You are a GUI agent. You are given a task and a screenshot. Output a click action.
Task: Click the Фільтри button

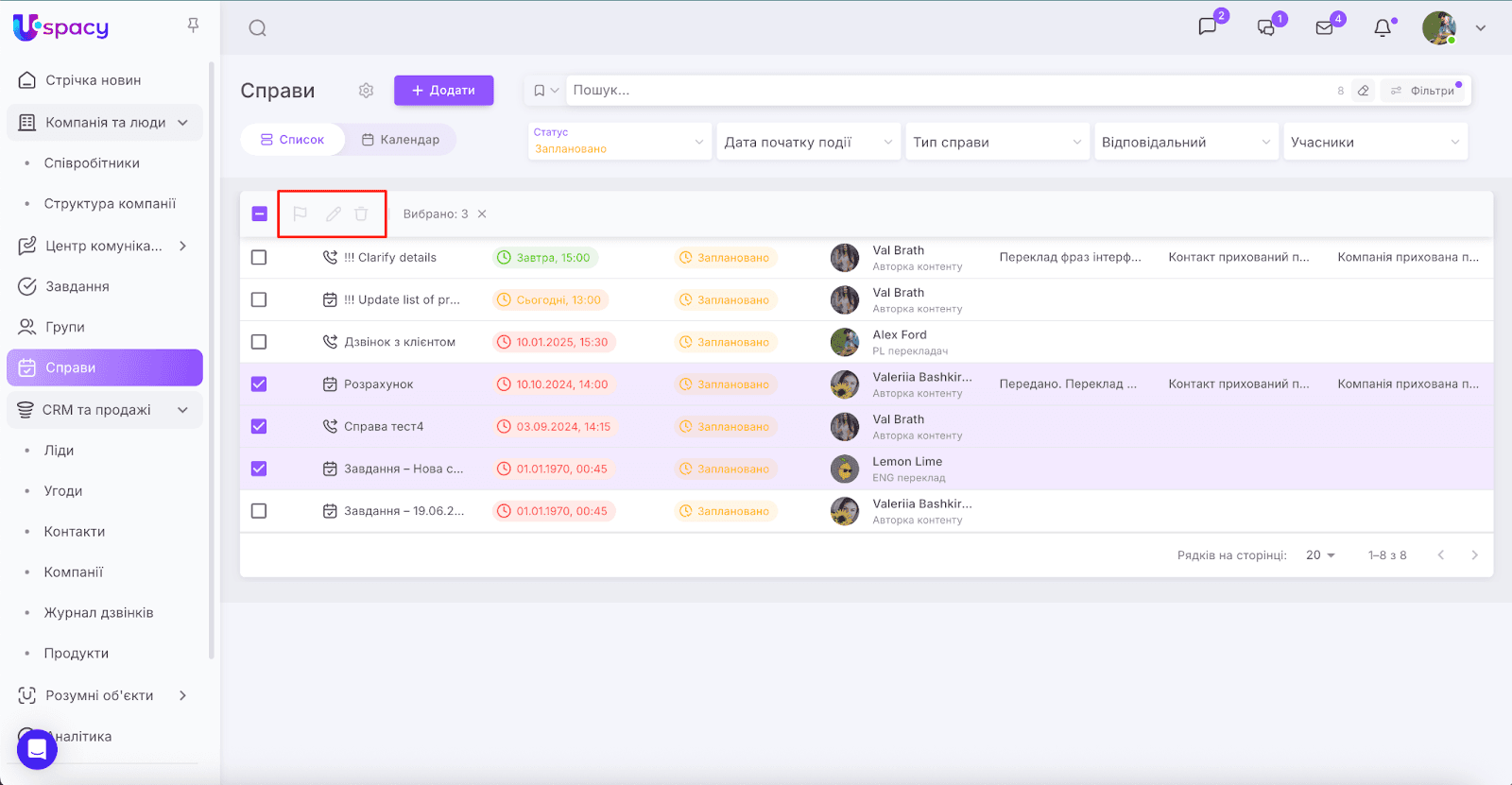coord(1422,91)
